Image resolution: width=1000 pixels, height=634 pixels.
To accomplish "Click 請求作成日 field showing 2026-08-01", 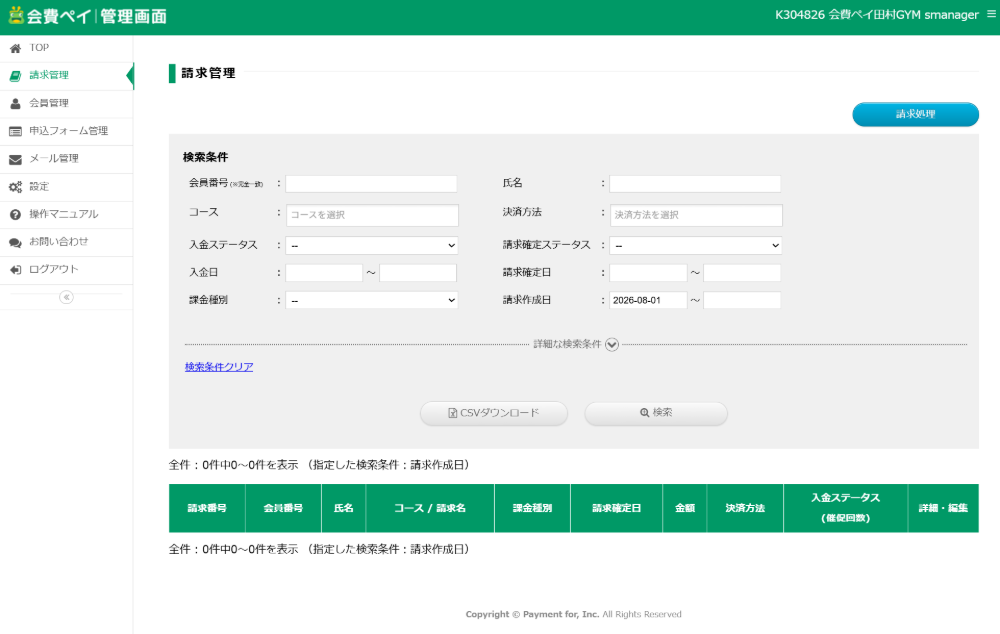I will tap(648, 300).
